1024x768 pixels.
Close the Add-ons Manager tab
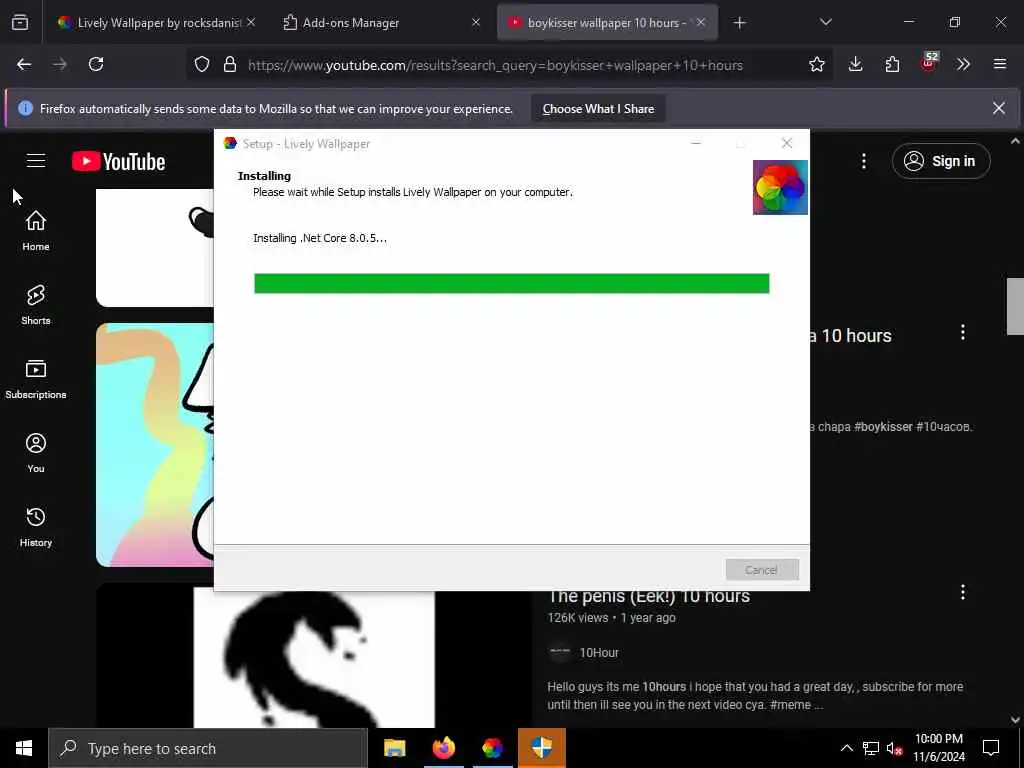[x=476, y=22]
